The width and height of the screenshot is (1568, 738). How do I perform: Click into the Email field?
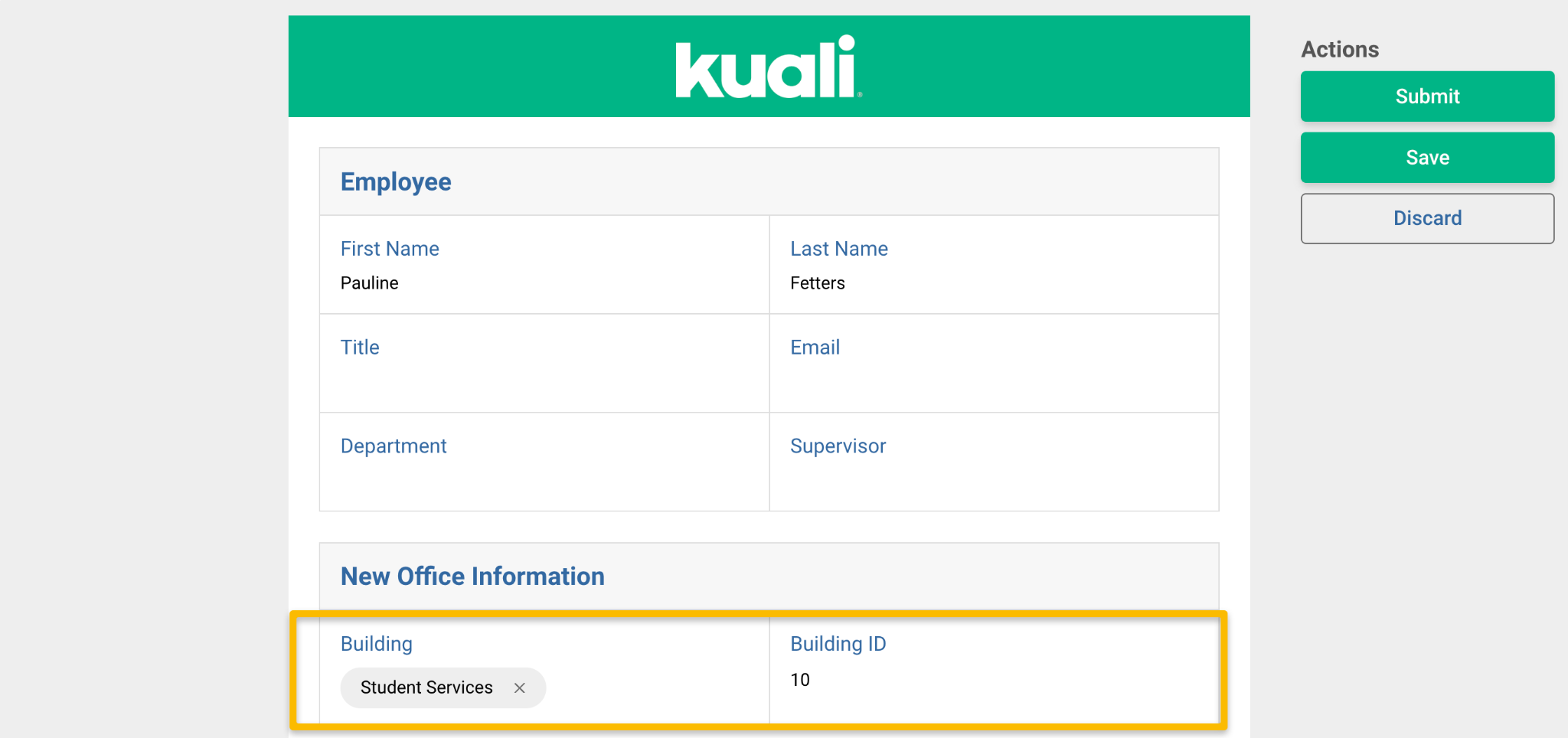point(993,379)
